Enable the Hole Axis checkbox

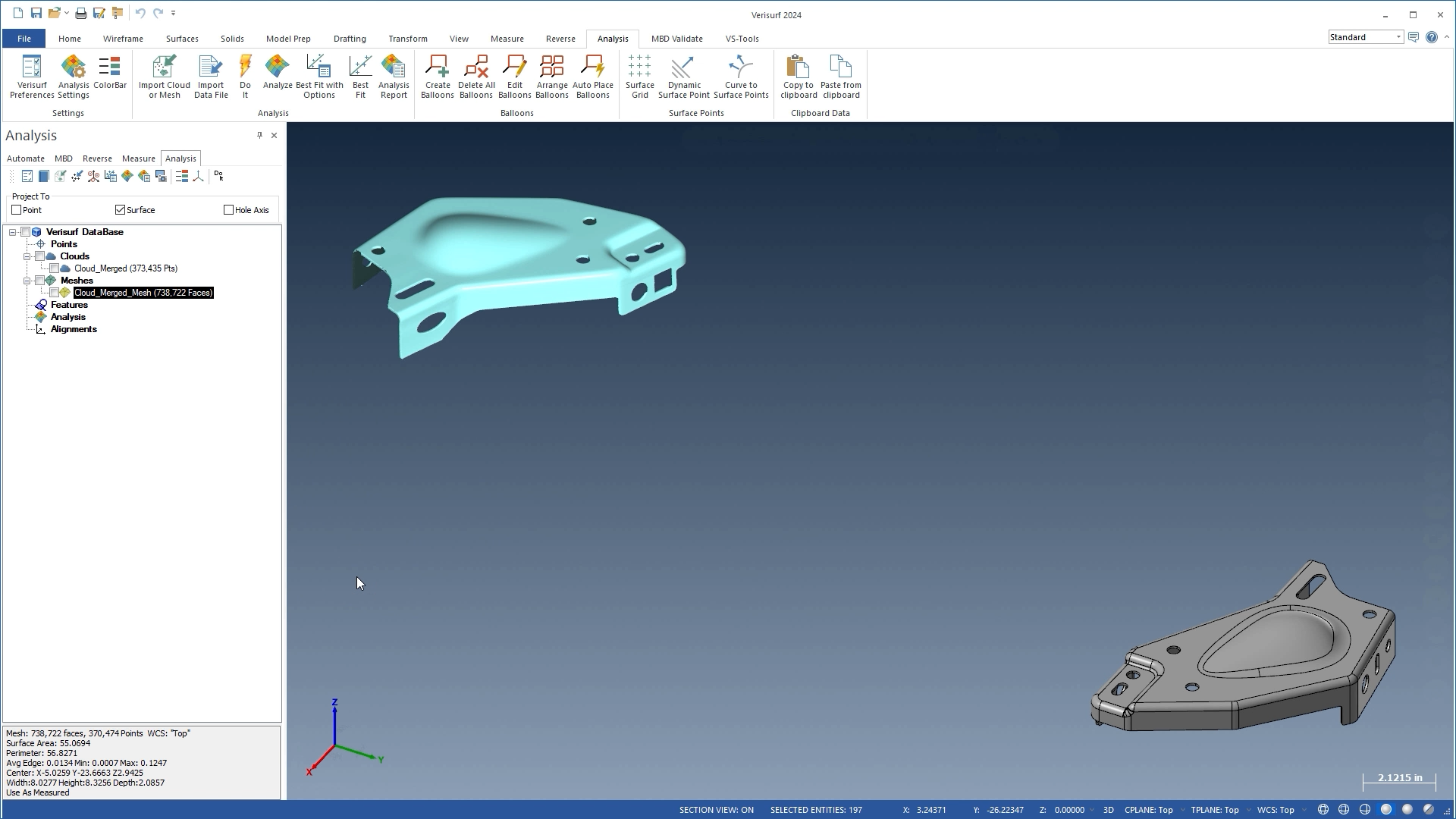pos(228,210)
